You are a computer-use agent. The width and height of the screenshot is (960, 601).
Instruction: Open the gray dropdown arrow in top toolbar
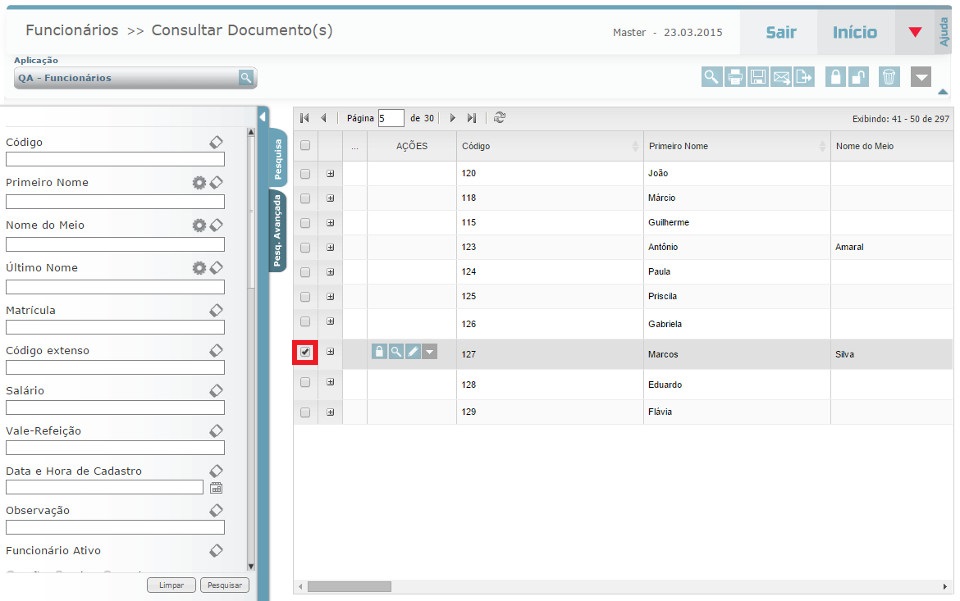[x=922, y=77]
